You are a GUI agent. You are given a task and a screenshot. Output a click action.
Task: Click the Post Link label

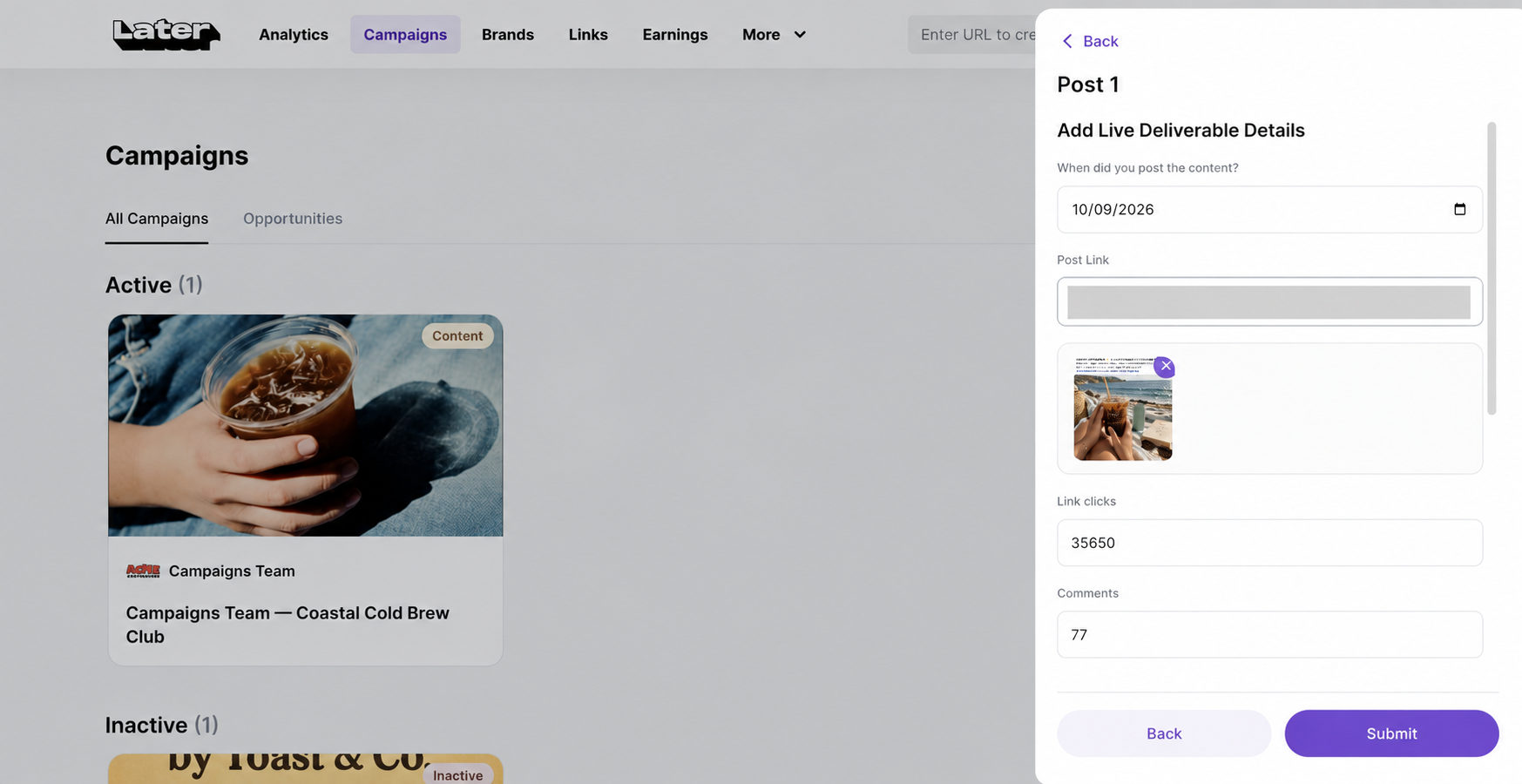1083,260
